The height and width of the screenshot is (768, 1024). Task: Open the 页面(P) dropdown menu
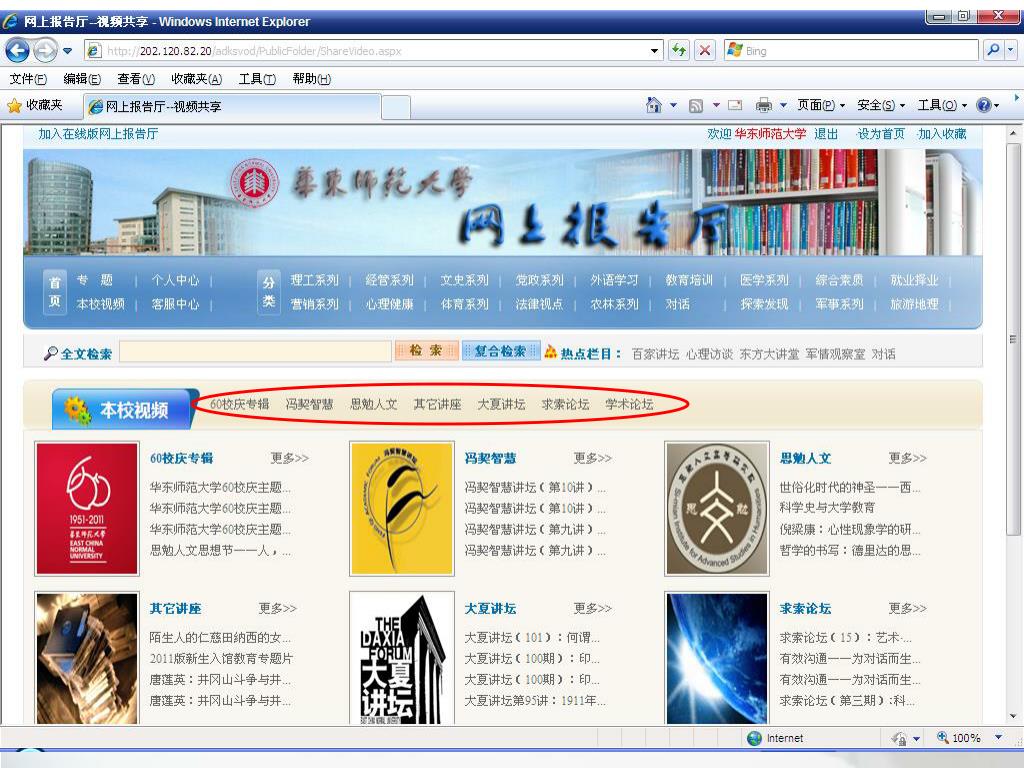click(x=821, y=105)
